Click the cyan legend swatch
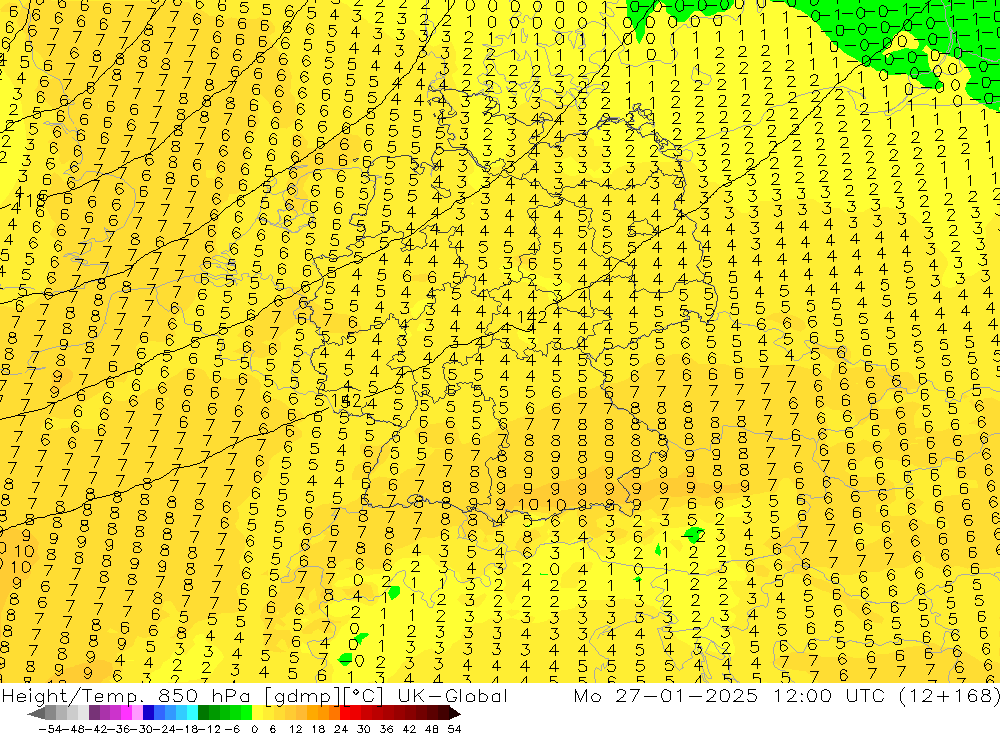The height and width of the screenshot is (733, 1000). (x=192, y=713)
